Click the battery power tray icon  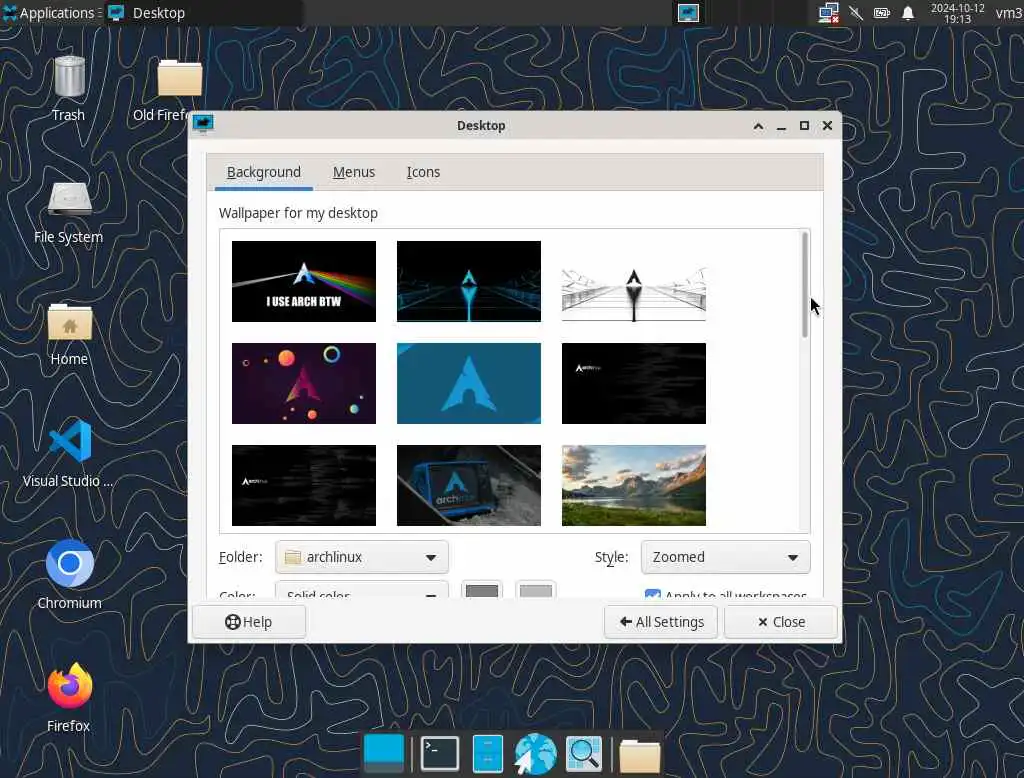click(882, 13)
